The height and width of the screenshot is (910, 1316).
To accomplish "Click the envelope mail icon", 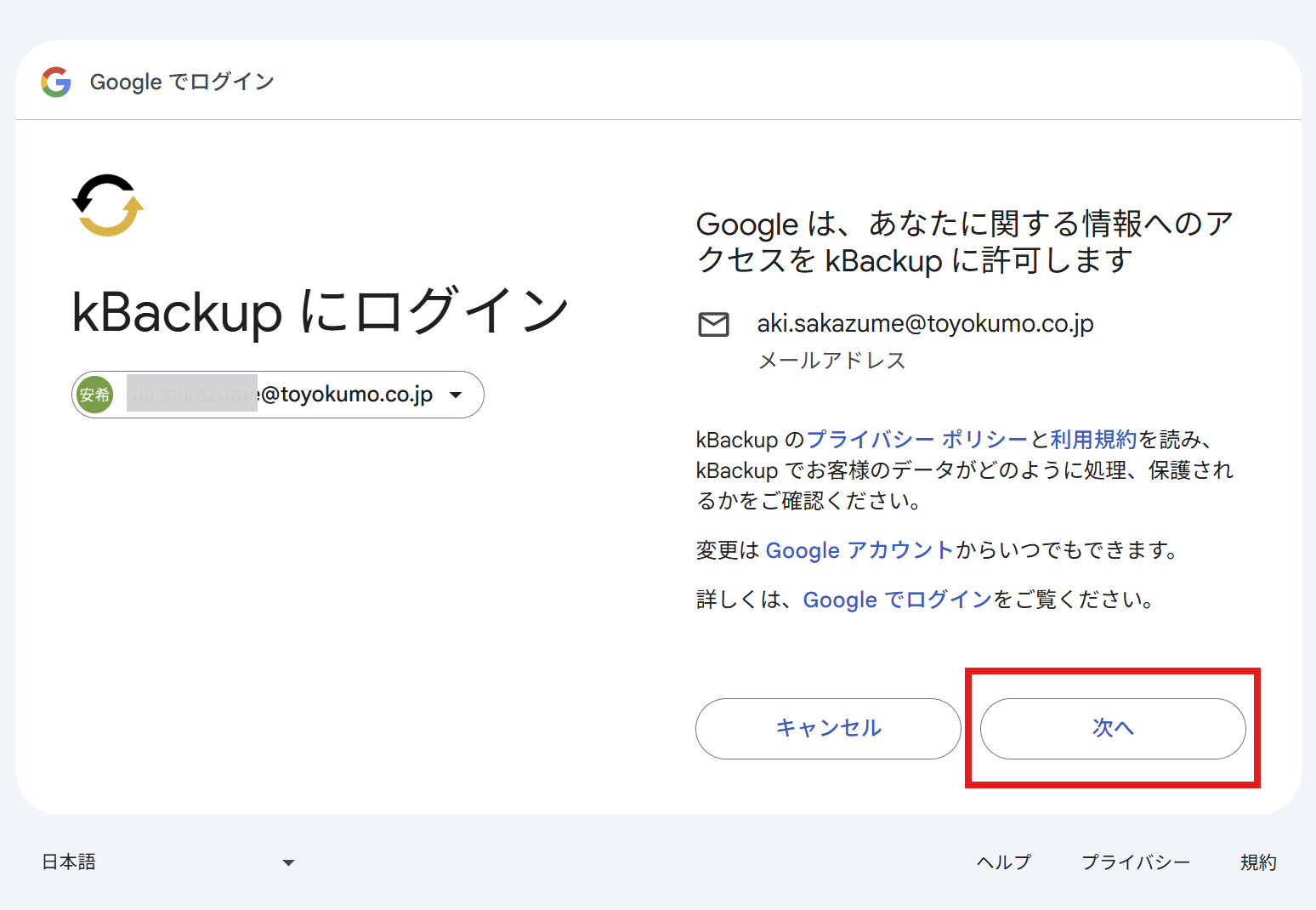I will click(713, 325).
